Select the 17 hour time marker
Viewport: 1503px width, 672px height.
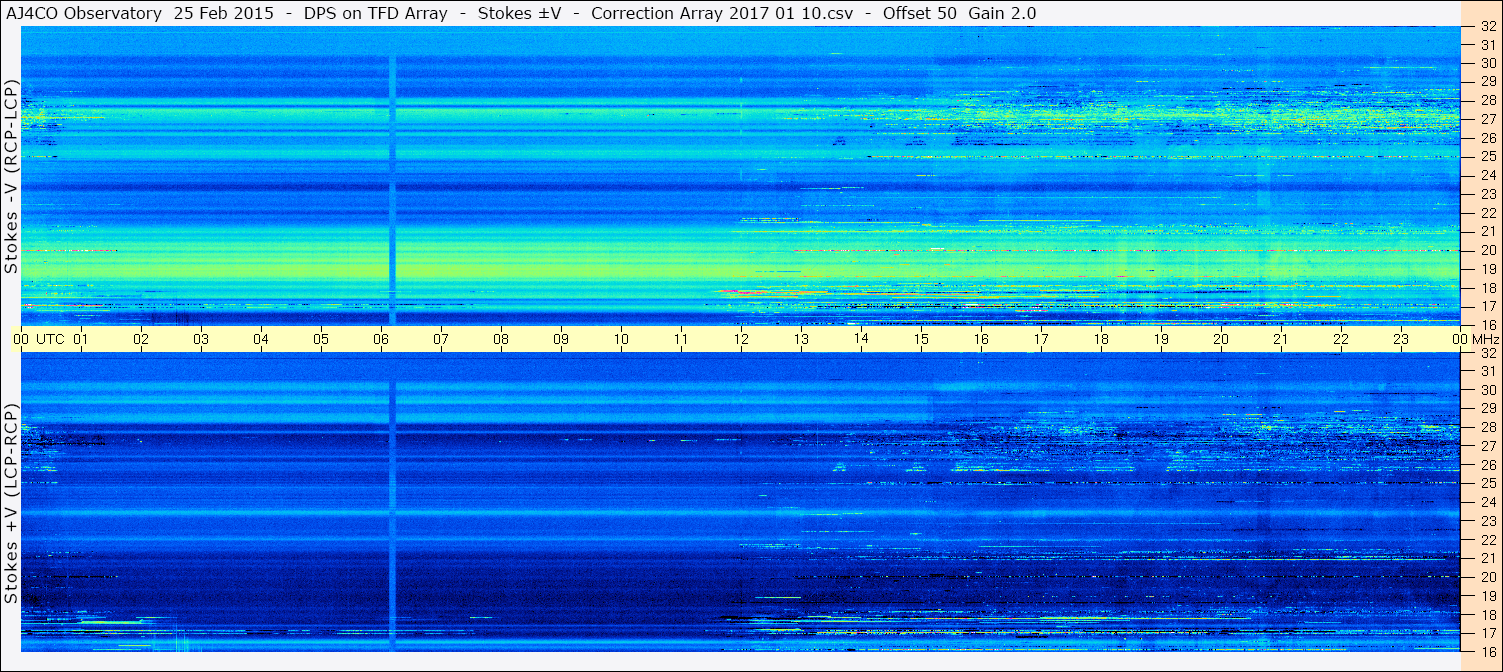click(x=1041, y=339)
